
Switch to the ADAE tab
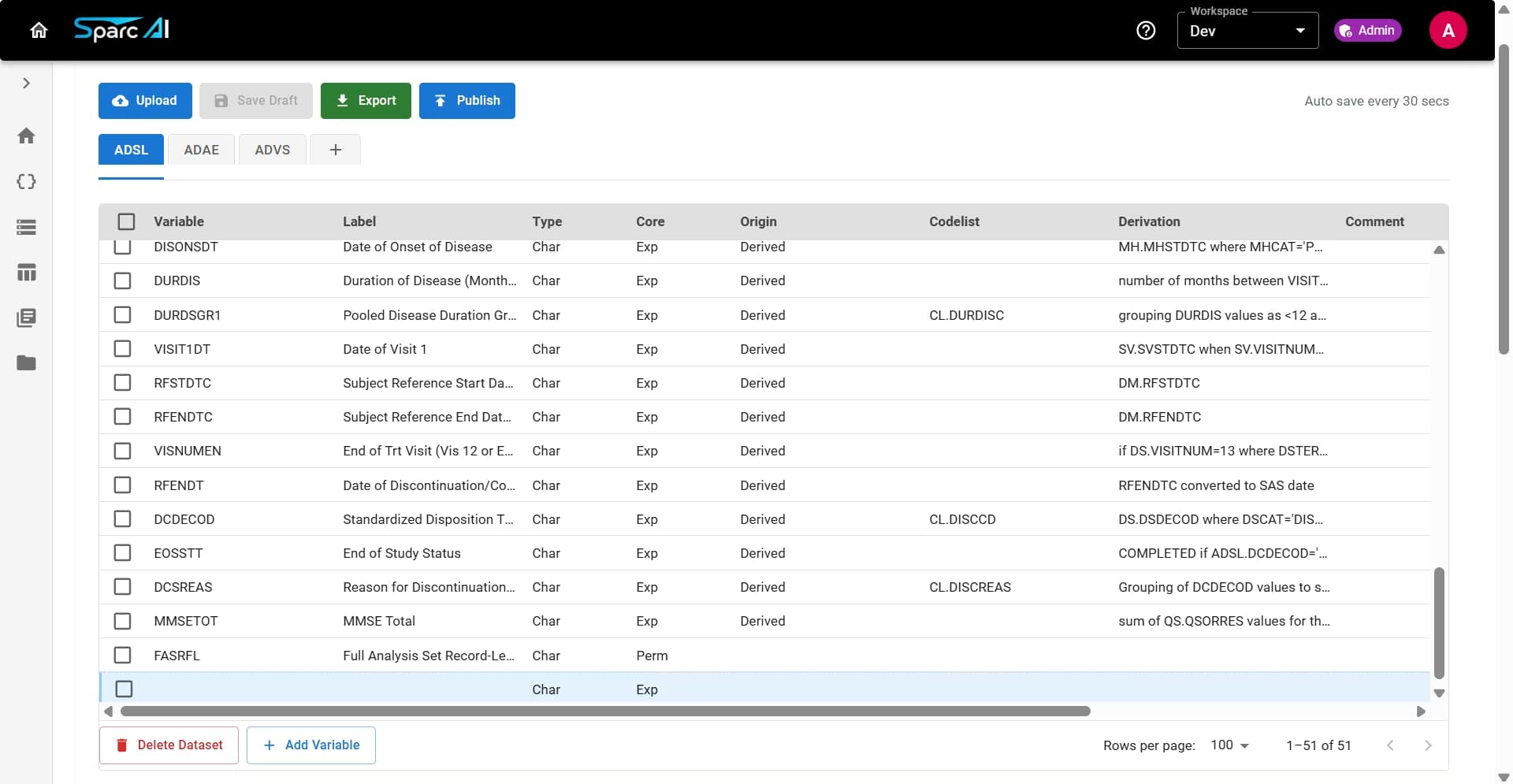click(x=201, y=149)
